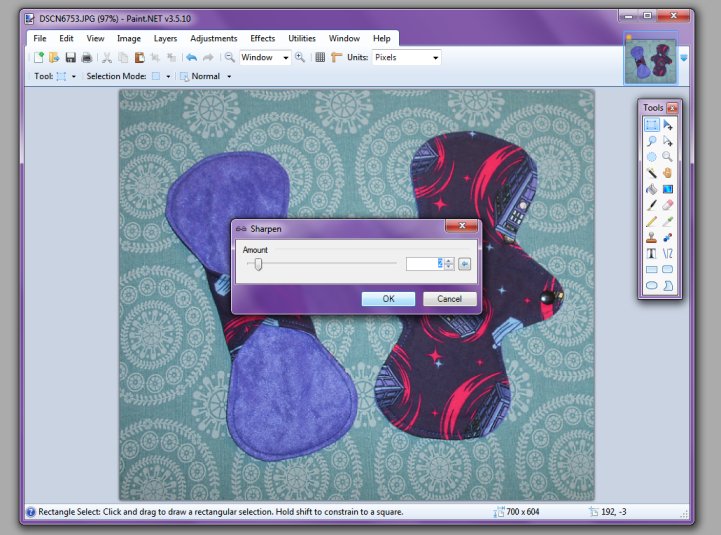Select the Gradient tool
Viewport: 721px width, 535px height.
coord(667,188)
